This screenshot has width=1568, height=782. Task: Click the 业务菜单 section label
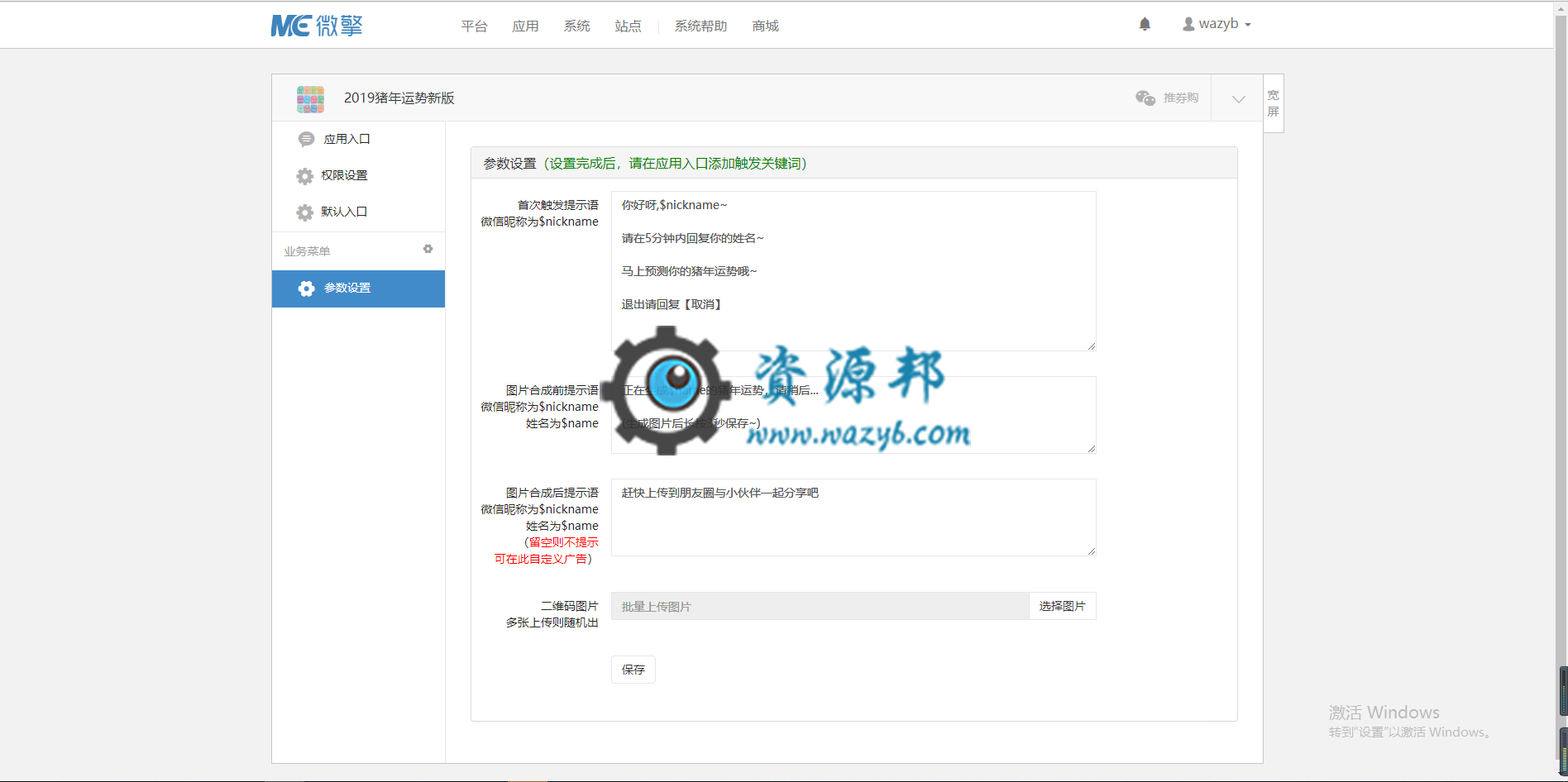pos(308,251)
